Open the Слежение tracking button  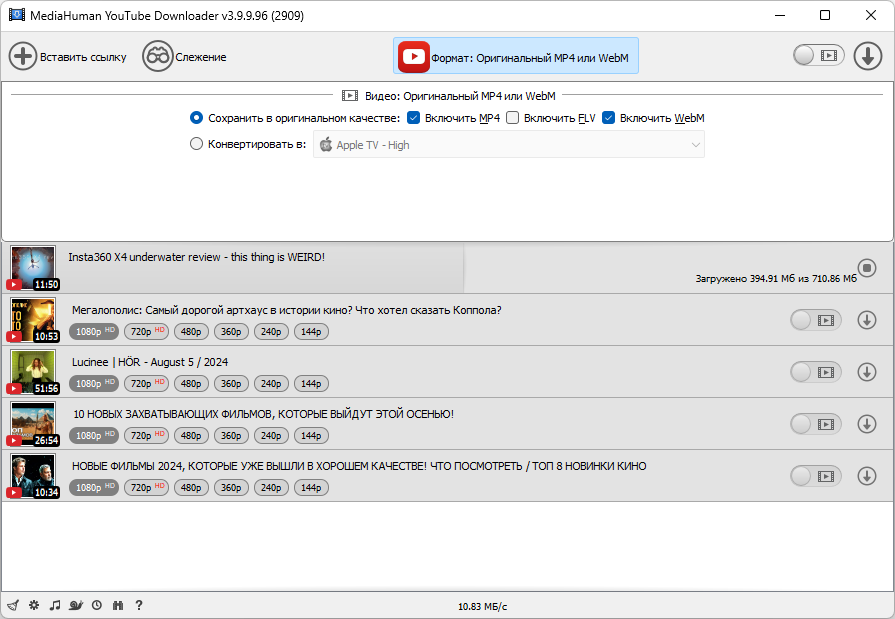[x=184, y=57]
